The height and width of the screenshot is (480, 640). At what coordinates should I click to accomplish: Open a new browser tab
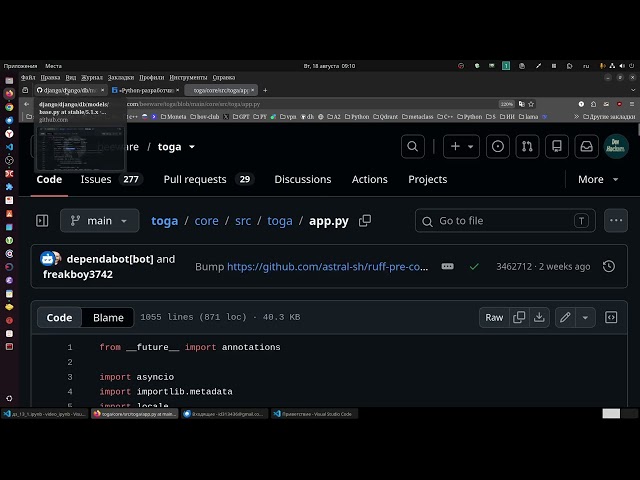point(265,90)
